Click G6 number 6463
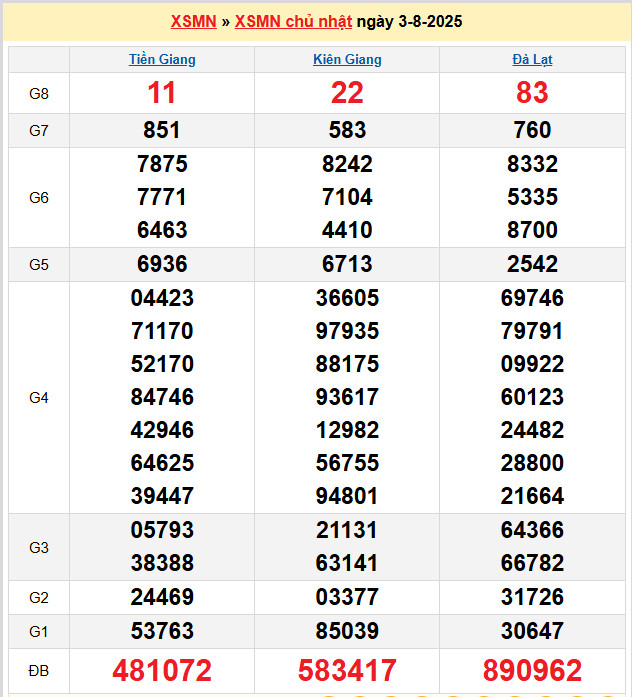The width and height of the screenshot is (632, 697). tap(162, 230)
